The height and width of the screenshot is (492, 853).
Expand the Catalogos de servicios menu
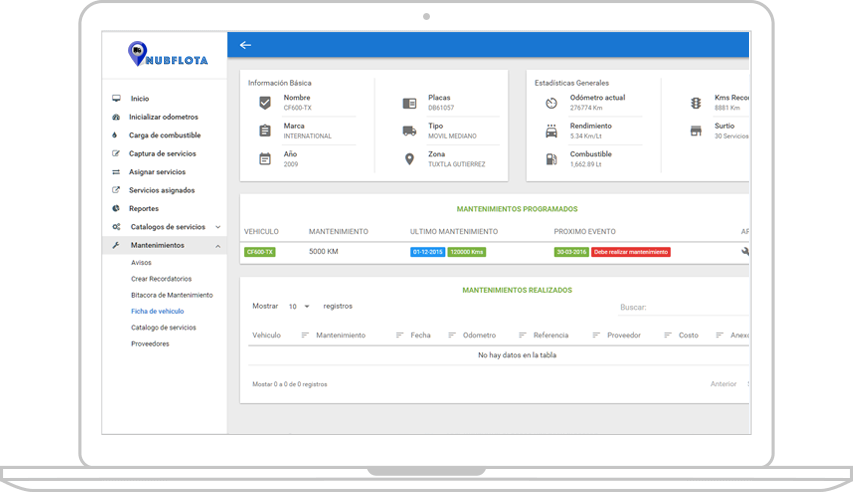218,227
